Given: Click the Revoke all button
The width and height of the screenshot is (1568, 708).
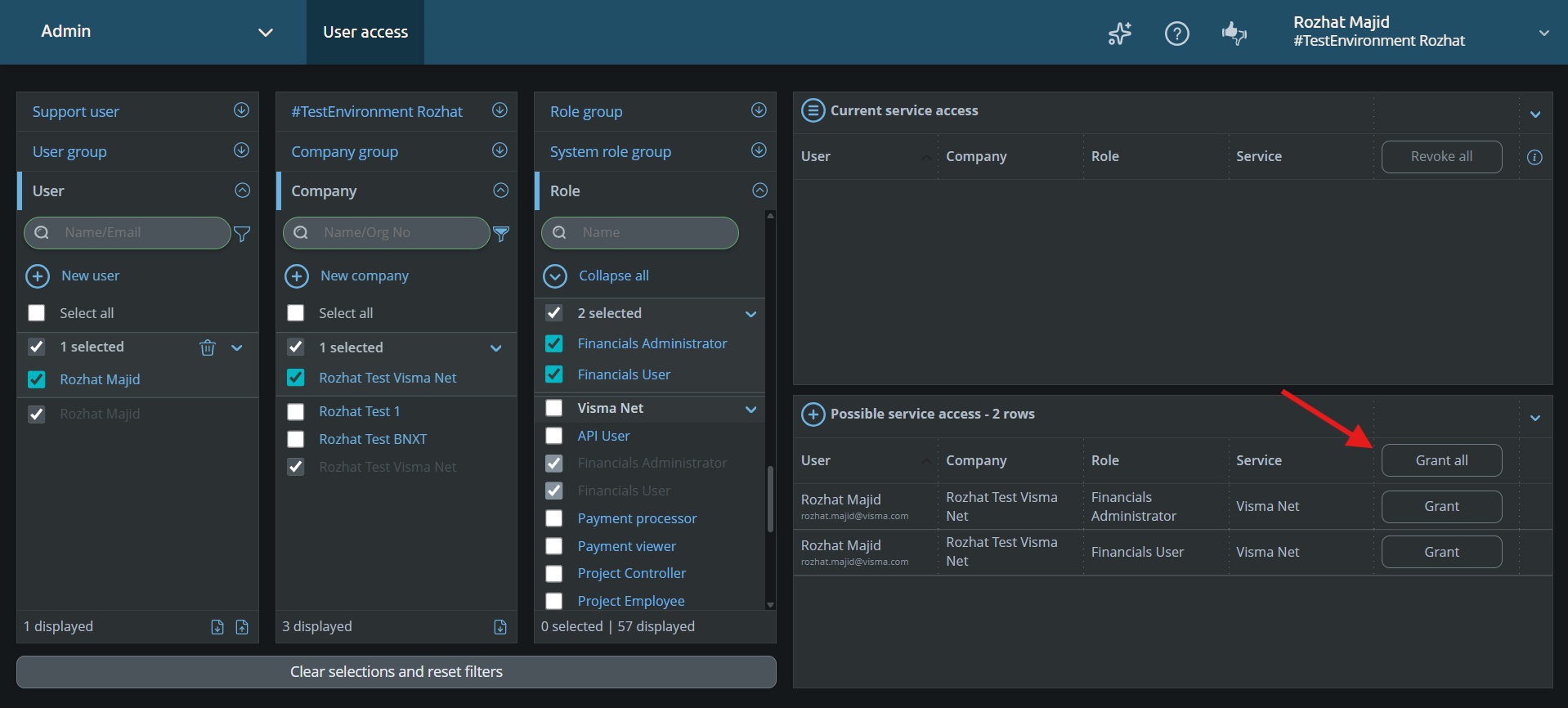Looking at the screenshot, I should pos(1441,156).
